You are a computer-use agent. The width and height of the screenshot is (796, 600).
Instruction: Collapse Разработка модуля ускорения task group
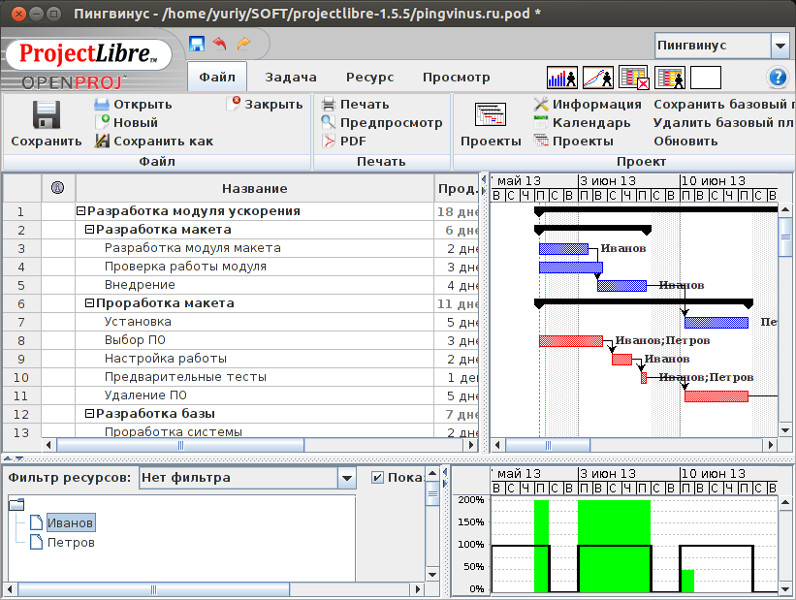coord(80,211)
